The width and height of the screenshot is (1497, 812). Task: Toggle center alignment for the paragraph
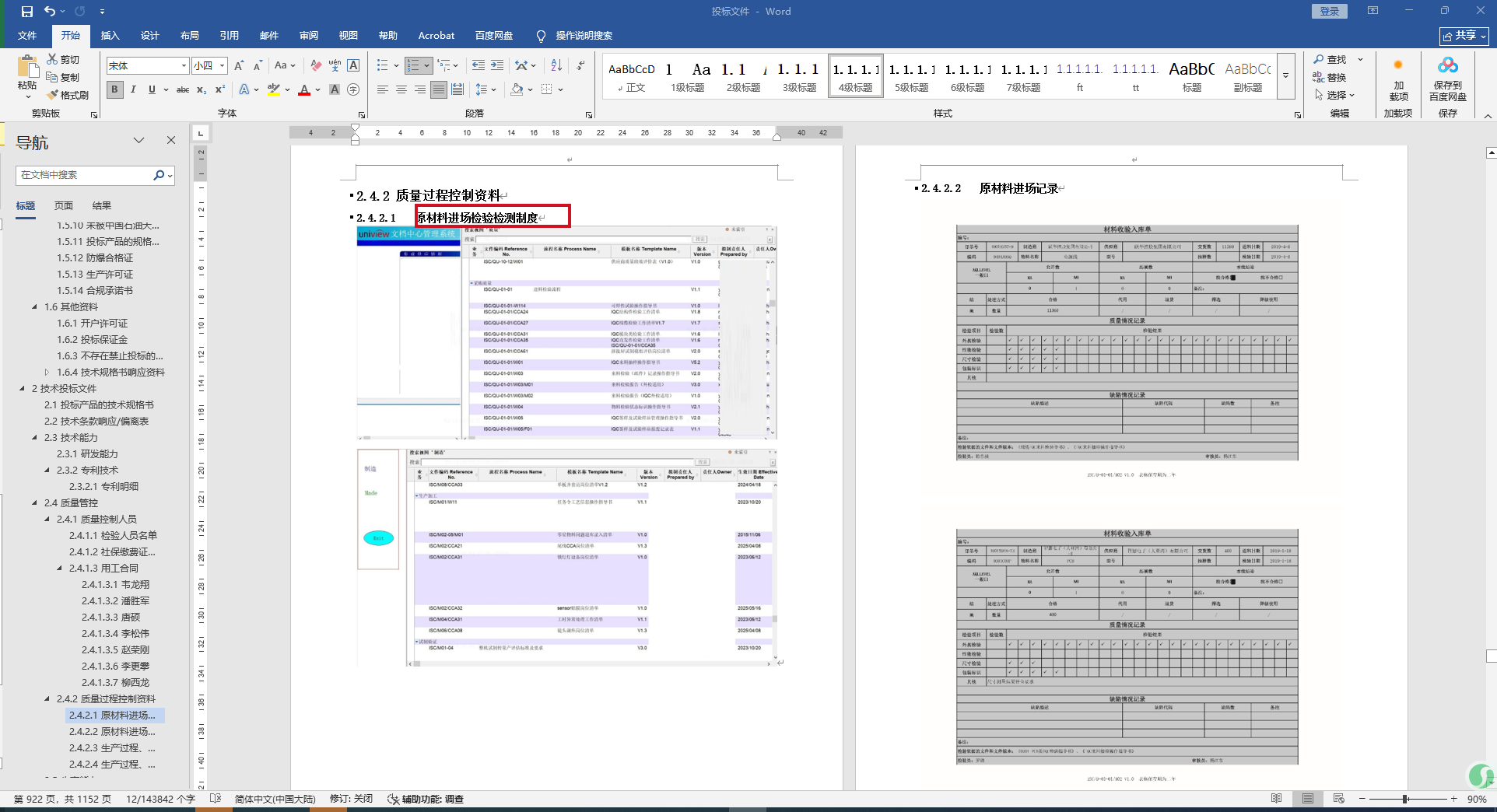tap(401, 89)
